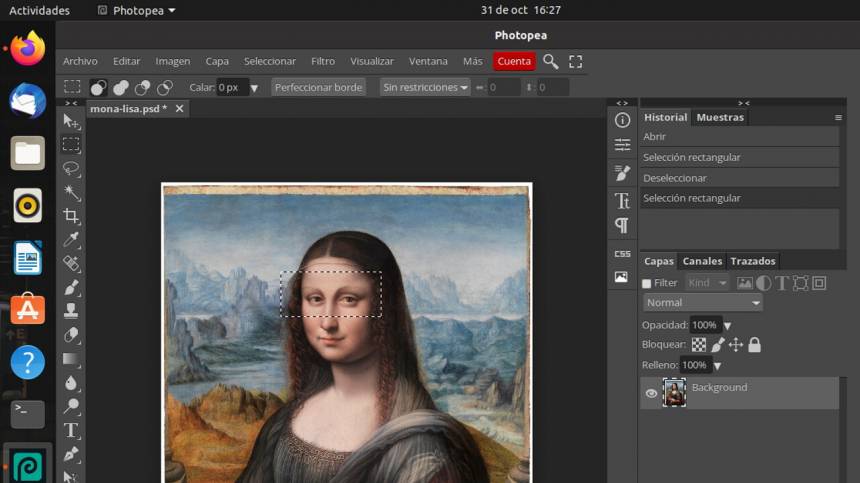Image resolution: width=860 pixels, height=483 pixels.
Task: Open the Calar feather value arrow
Action: pos(254,88)
